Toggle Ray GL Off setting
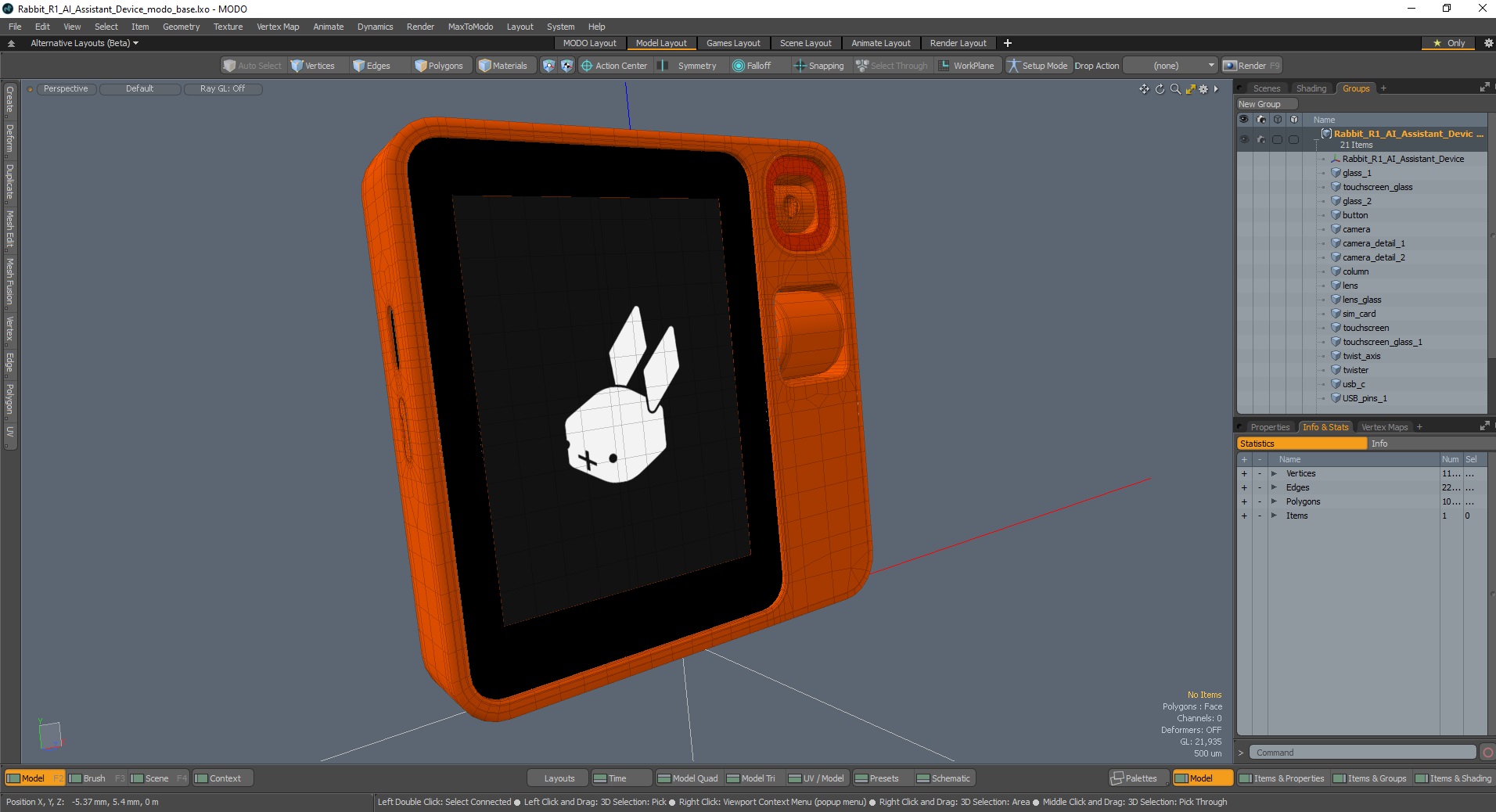This screenshot has width=1496, height=812. 222,89
